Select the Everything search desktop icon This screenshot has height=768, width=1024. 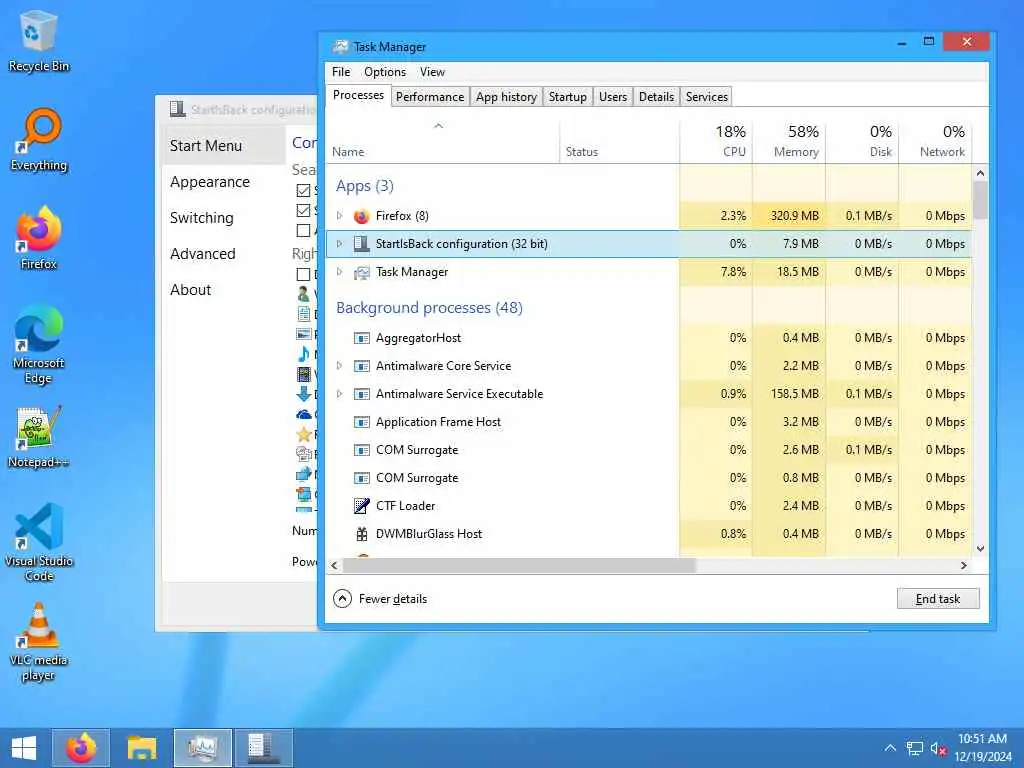coord(39,140)
